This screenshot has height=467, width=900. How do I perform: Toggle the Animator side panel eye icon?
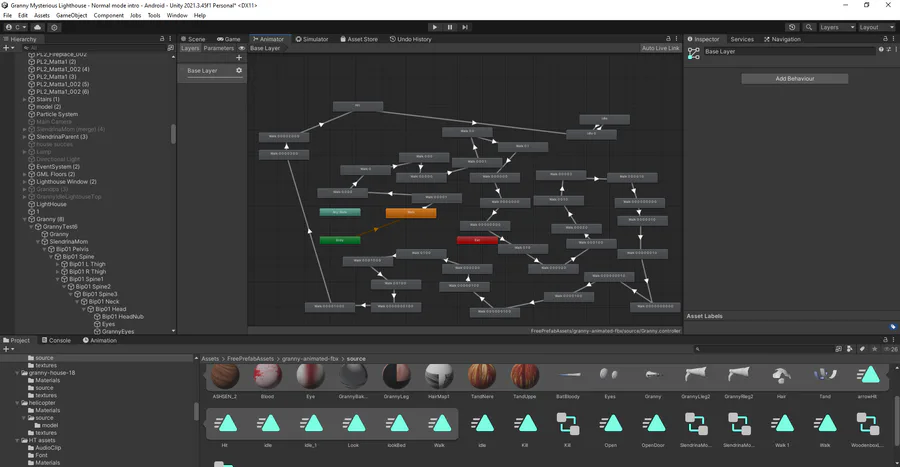(242, 48)
